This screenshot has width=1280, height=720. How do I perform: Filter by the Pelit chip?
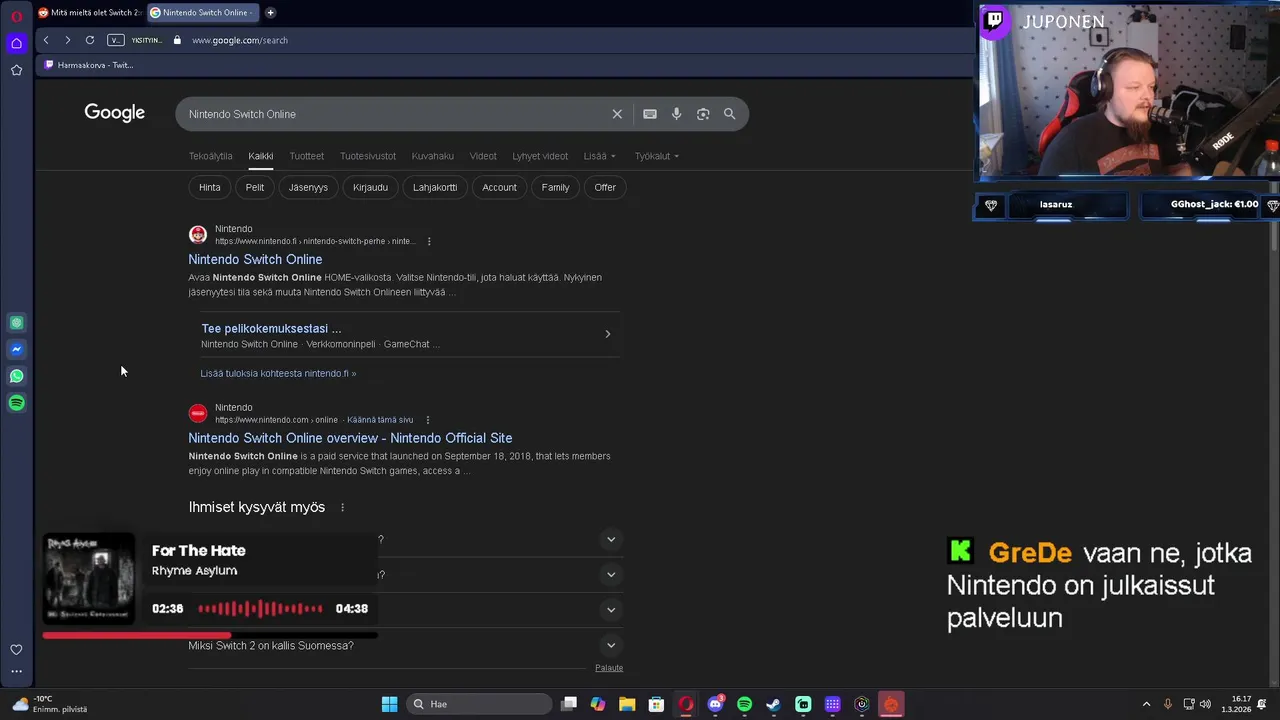255,187
